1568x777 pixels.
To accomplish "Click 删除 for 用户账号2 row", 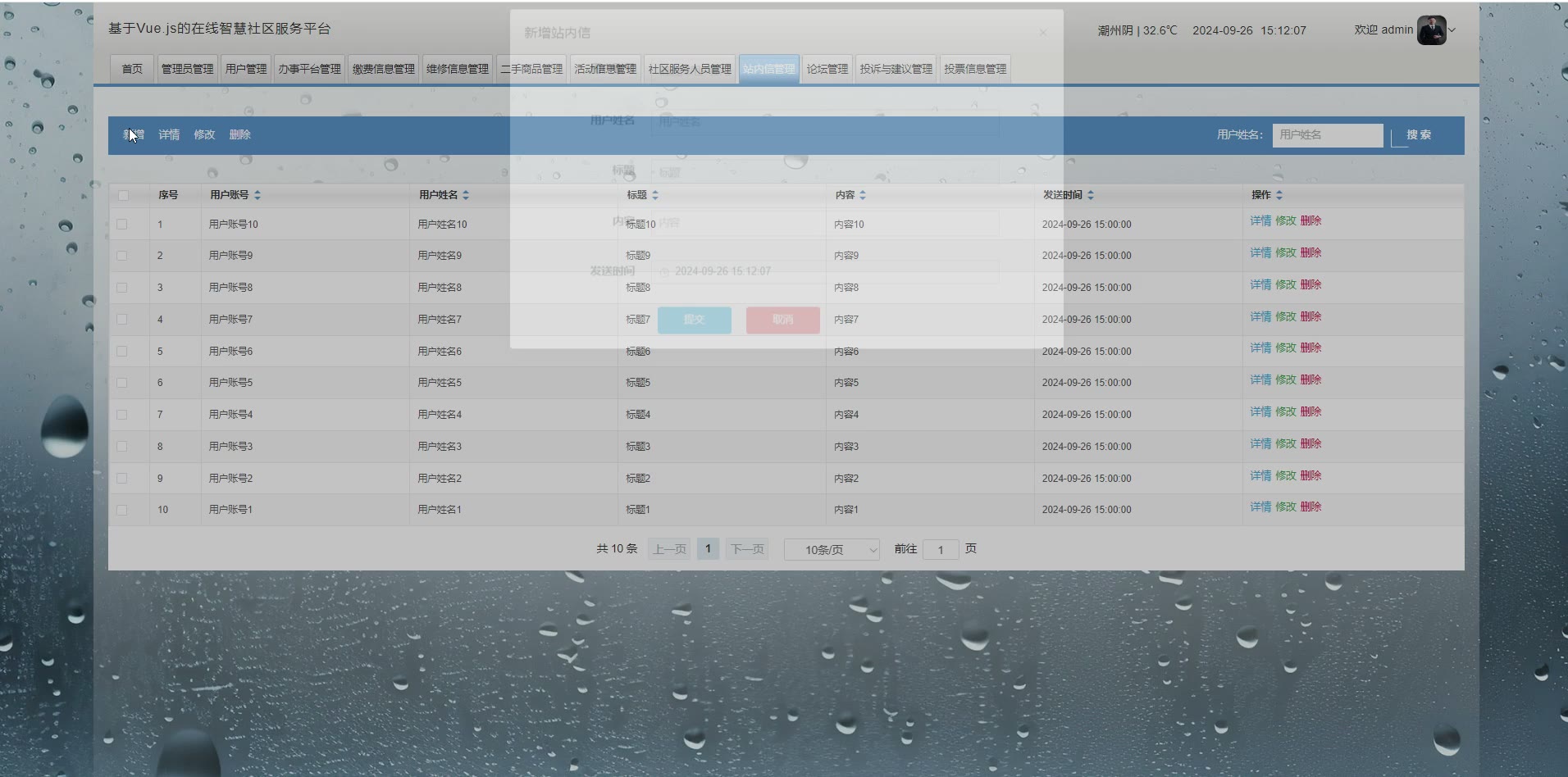I will point(1310,475).
